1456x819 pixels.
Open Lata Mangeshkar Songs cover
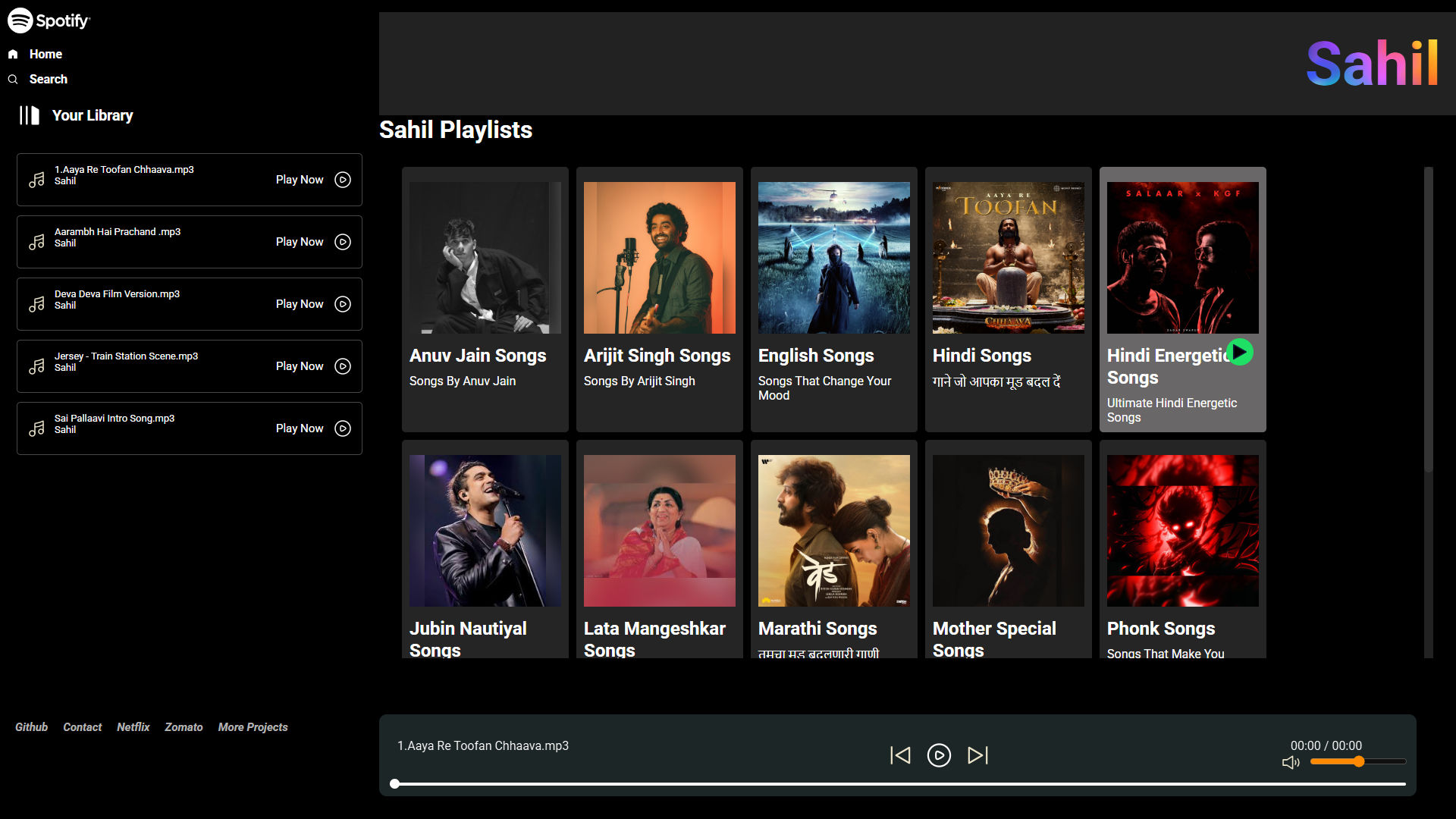point(660,531)
